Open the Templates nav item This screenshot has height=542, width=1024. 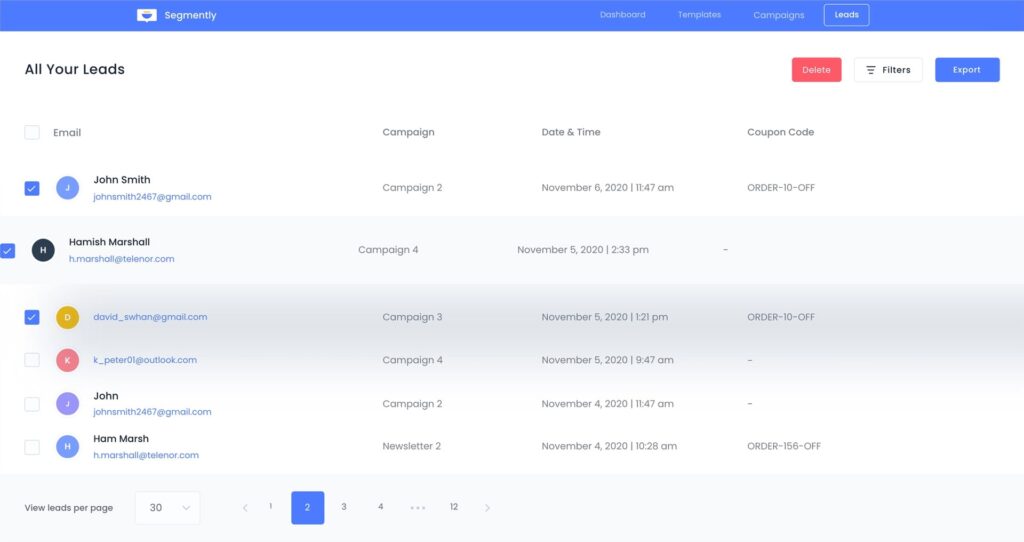[699, 15]
